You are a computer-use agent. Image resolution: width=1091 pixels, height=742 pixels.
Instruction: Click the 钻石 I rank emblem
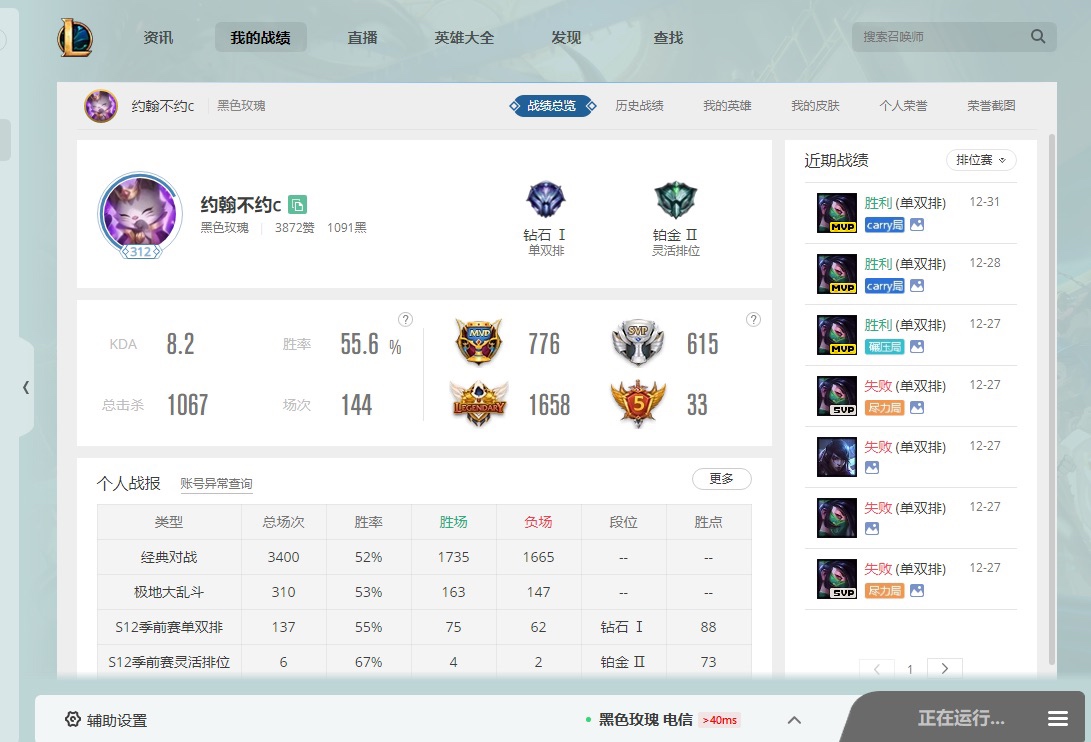tap(545, 201)
